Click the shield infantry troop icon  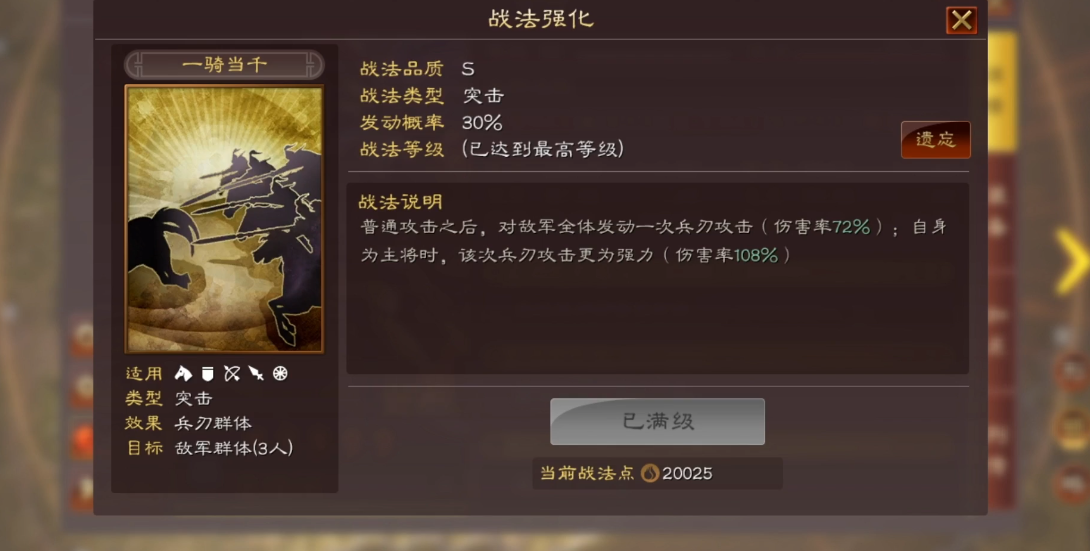tap(207, 374)
